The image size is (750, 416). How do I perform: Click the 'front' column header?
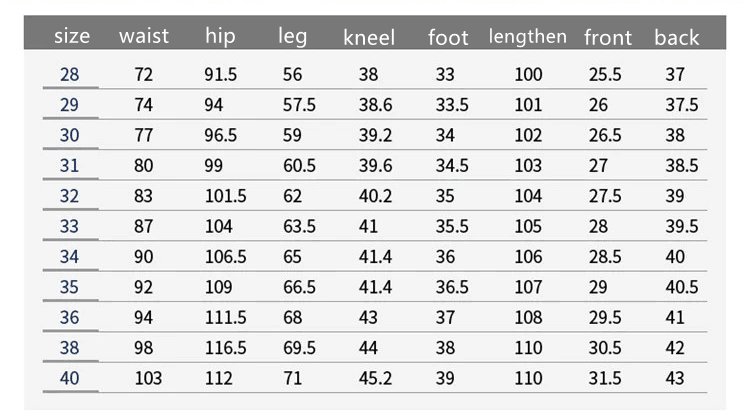[608, 37]
